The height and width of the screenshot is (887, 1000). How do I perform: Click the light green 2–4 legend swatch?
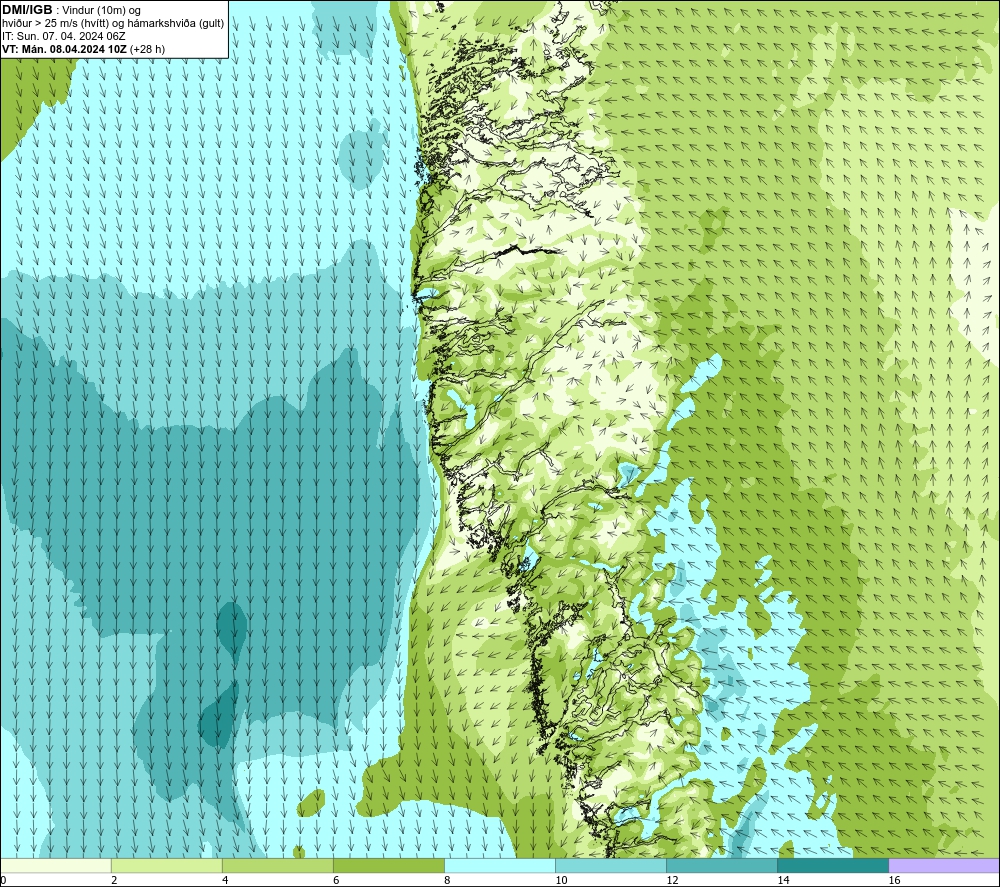tap(166, 865)
